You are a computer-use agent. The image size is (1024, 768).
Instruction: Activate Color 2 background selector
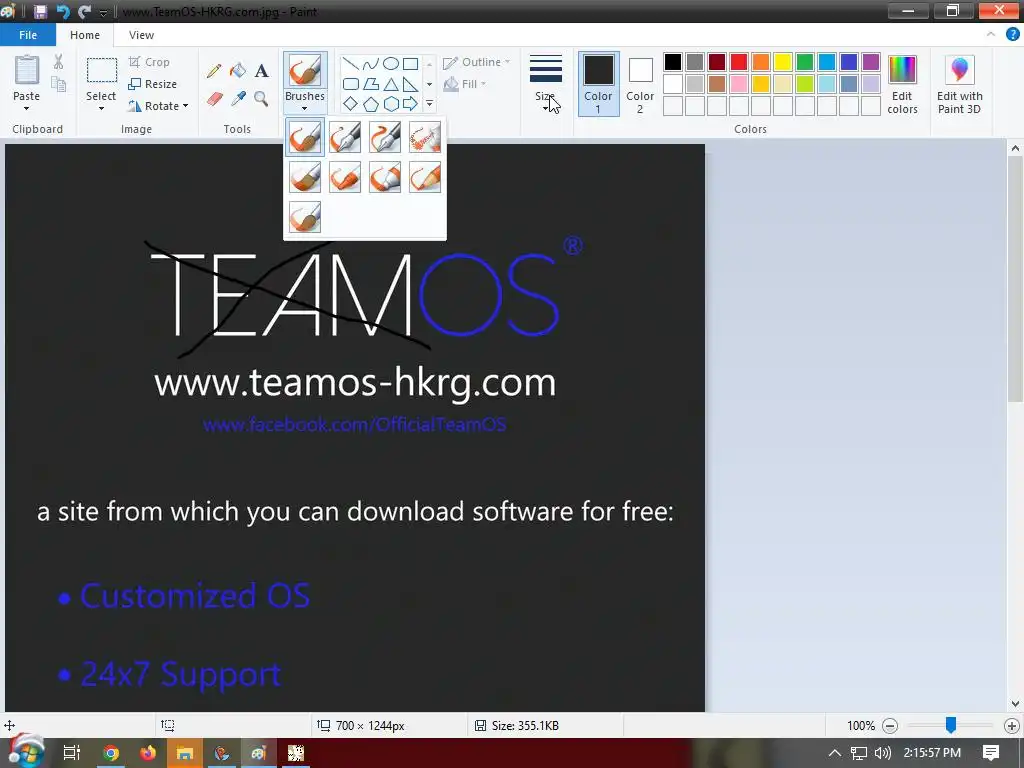click(640, 84)
